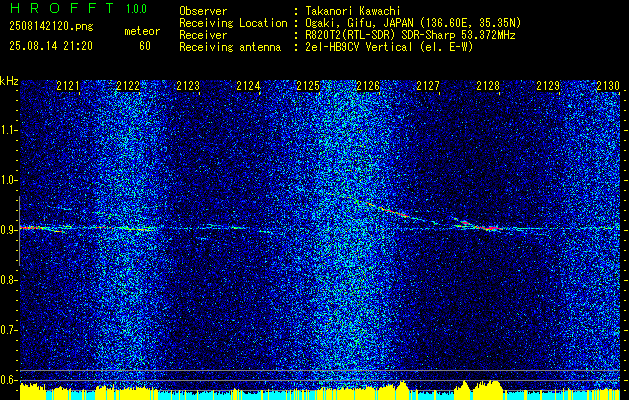Screen dimensions: 629x400
Task: Click the Receiver label
Action: [203, 35]
